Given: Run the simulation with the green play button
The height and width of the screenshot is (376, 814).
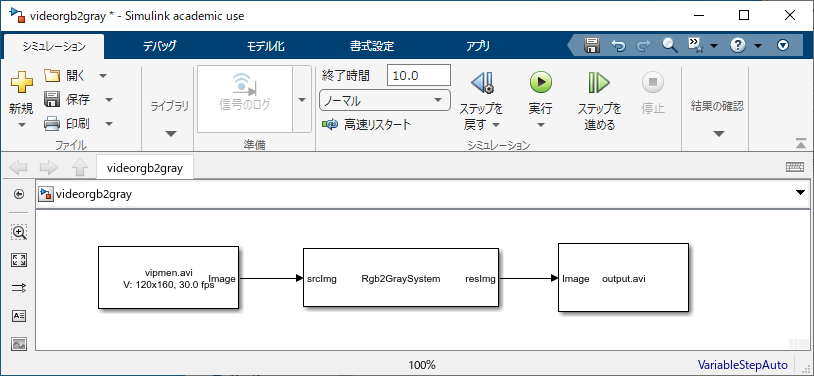Looking at the screenshot, I should [540, 82].
